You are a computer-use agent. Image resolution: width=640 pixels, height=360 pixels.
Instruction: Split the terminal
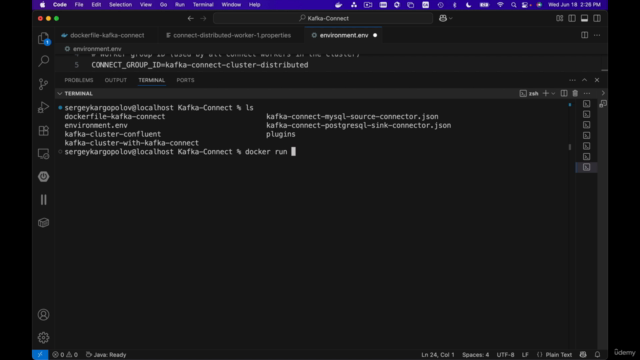click(564, 93)
